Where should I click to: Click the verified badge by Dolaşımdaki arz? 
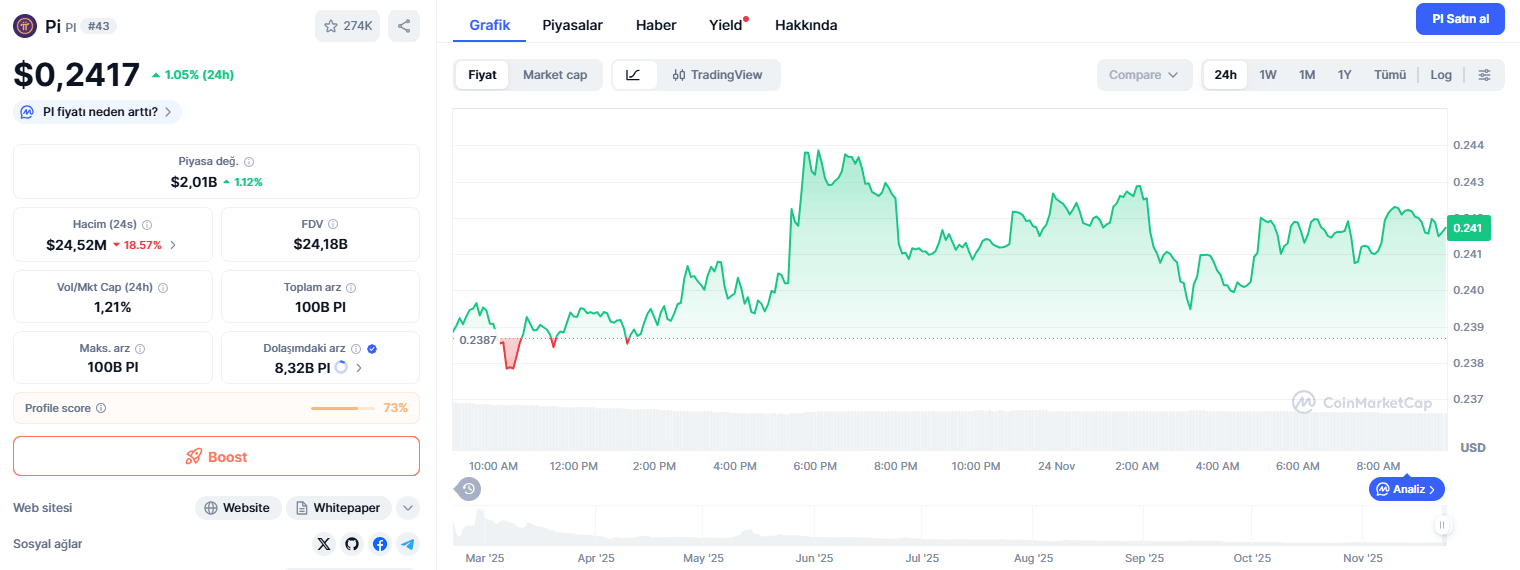point(372,349)
